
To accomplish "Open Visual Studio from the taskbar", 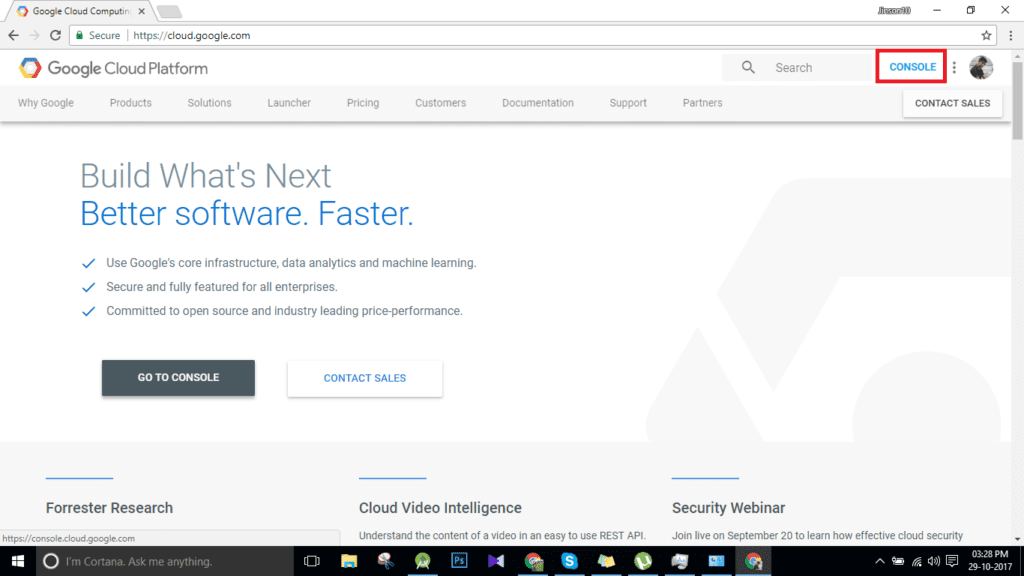I will pos(496,561).
